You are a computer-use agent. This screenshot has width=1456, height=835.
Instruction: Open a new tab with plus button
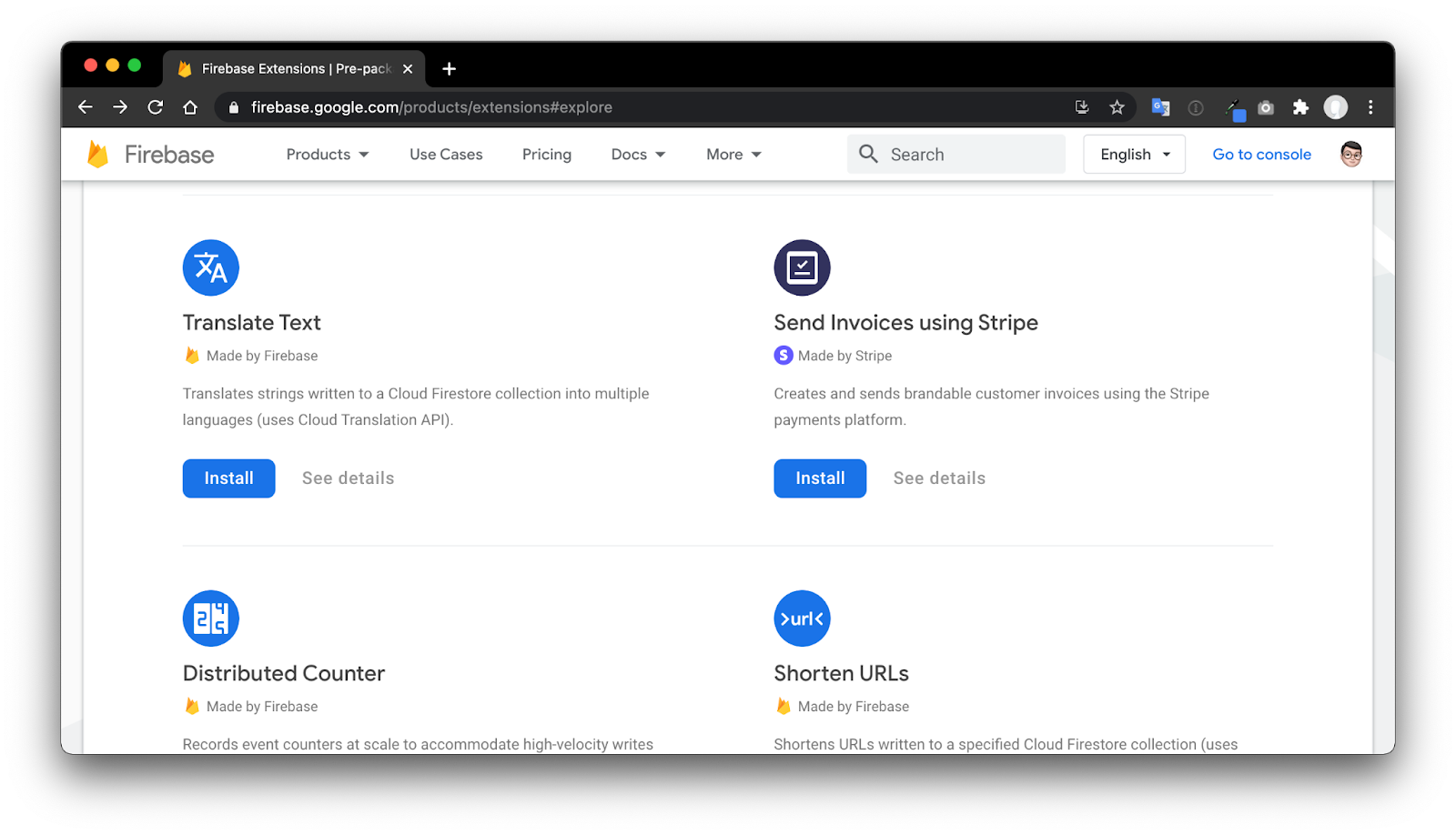click(449, 68)
